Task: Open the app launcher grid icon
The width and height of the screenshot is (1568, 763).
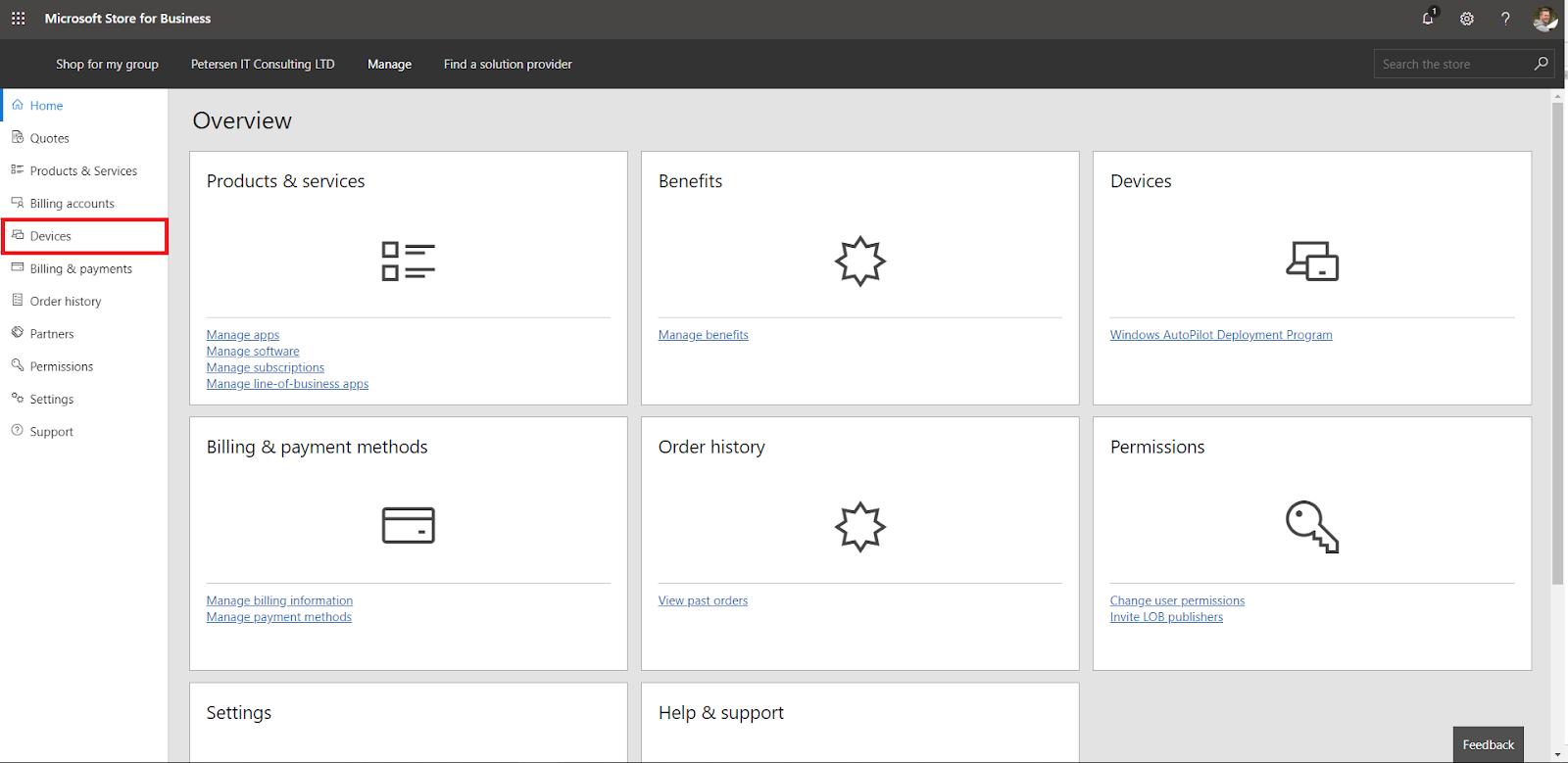Action: point(19,19)
